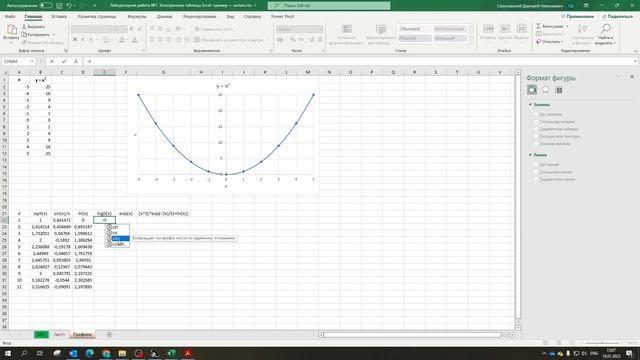Open the document title dropdown in the title bar
The width and height of the screenshot is (640, 360).
point(256,6)
